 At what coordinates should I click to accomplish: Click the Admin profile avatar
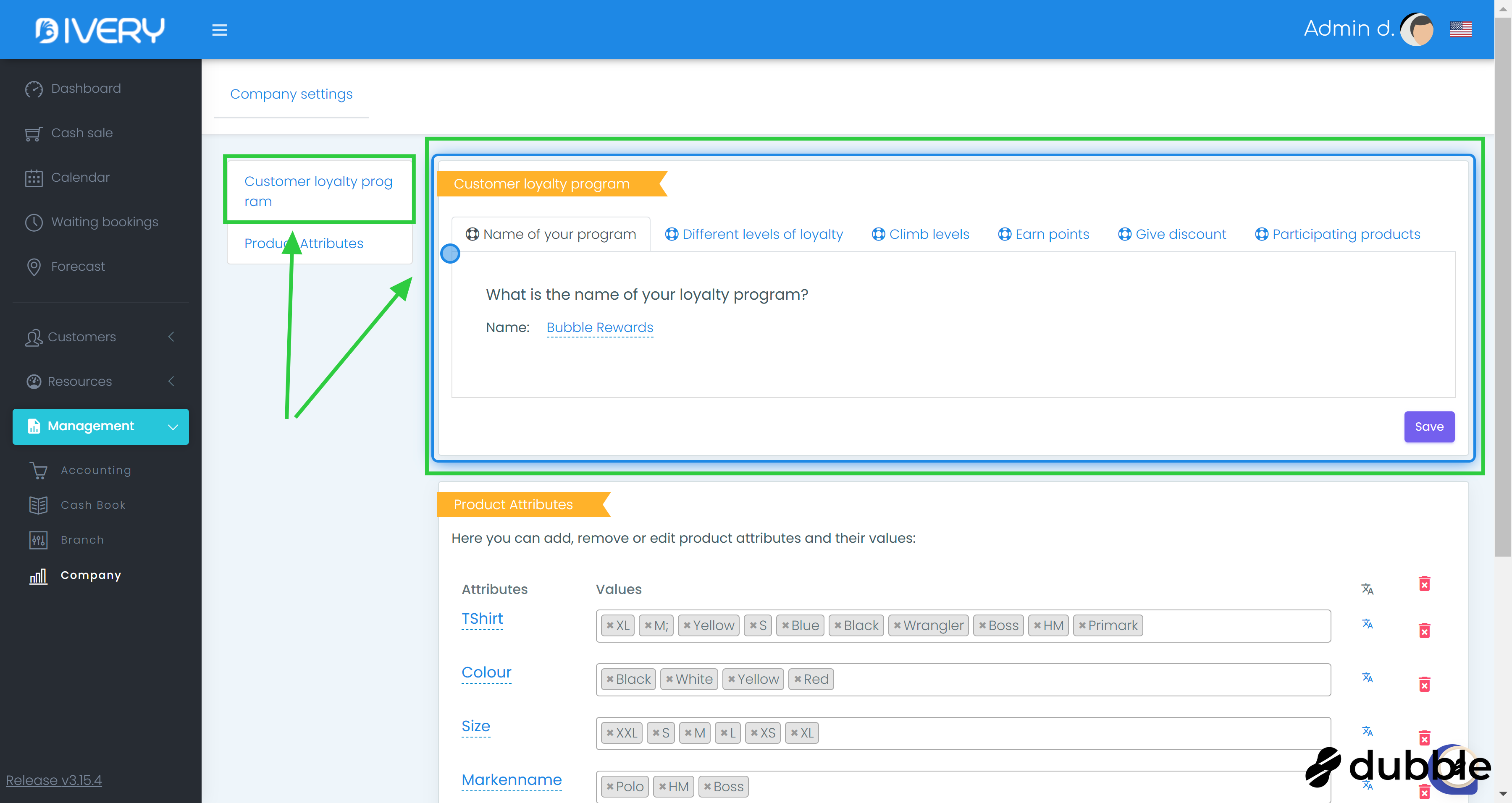tap(1416, 29)
